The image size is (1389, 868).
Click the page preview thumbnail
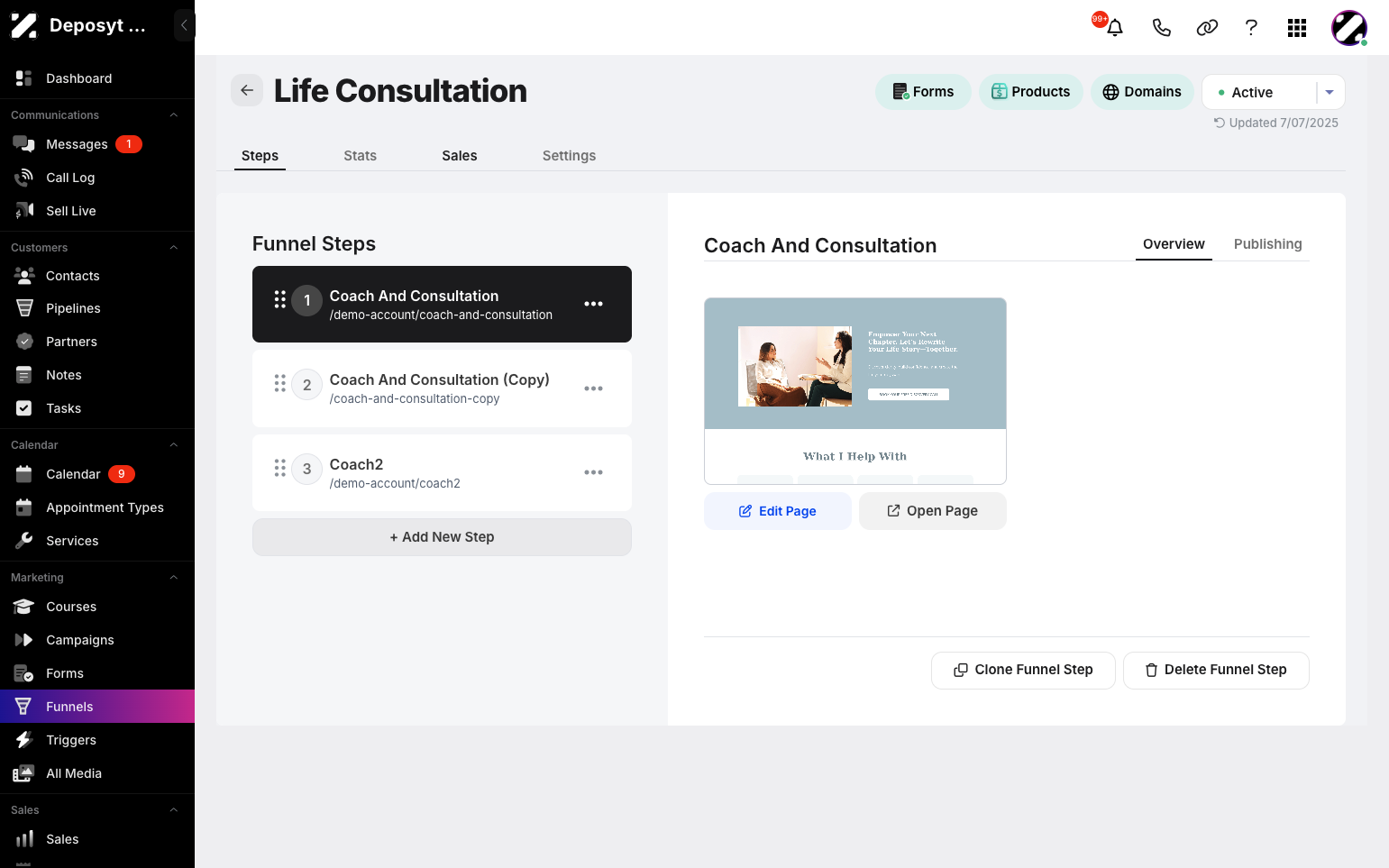point(854,391)
